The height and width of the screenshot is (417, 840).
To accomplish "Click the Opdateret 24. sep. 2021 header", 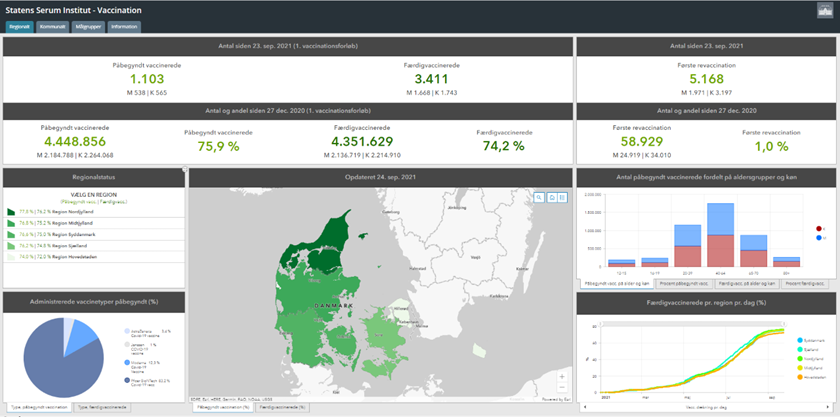I will (x=380, y=177).
